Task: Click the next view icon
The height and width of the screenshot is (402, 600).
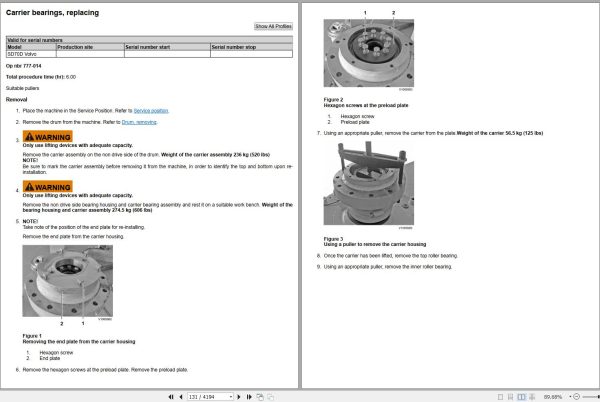Action: (271, 397)
